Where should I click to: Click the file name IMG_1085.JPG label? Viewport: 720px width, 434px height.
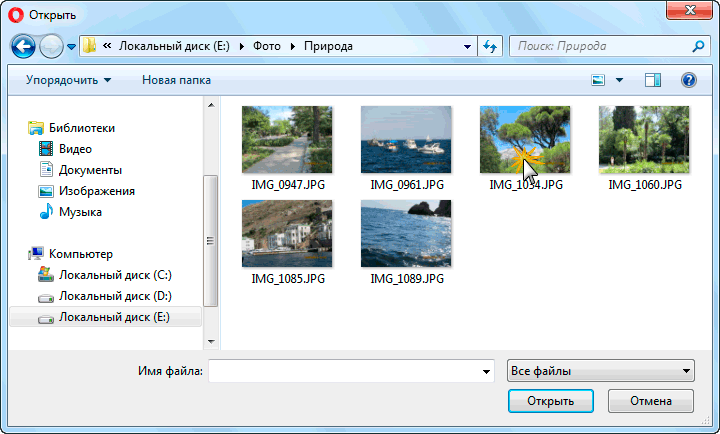(x=288, y=279)
